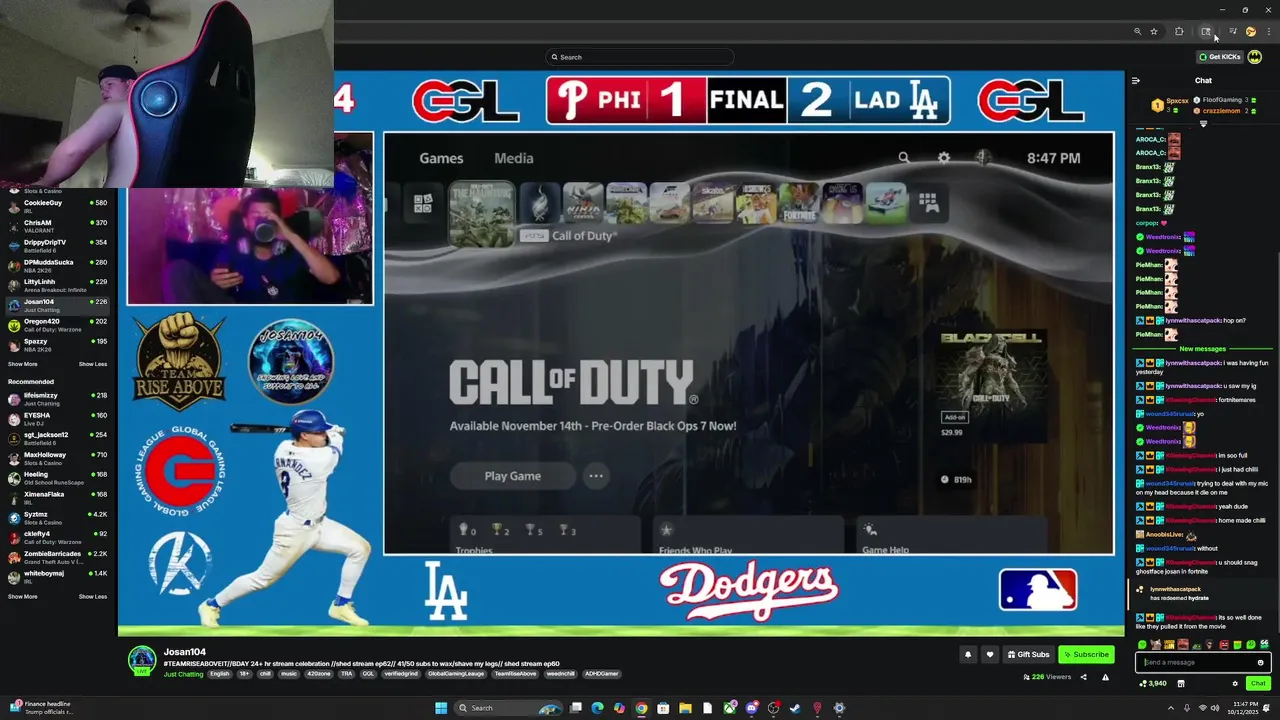Click the report warning triangle icon
Screen dimensions: 1280x720
tap(1105, 677)
